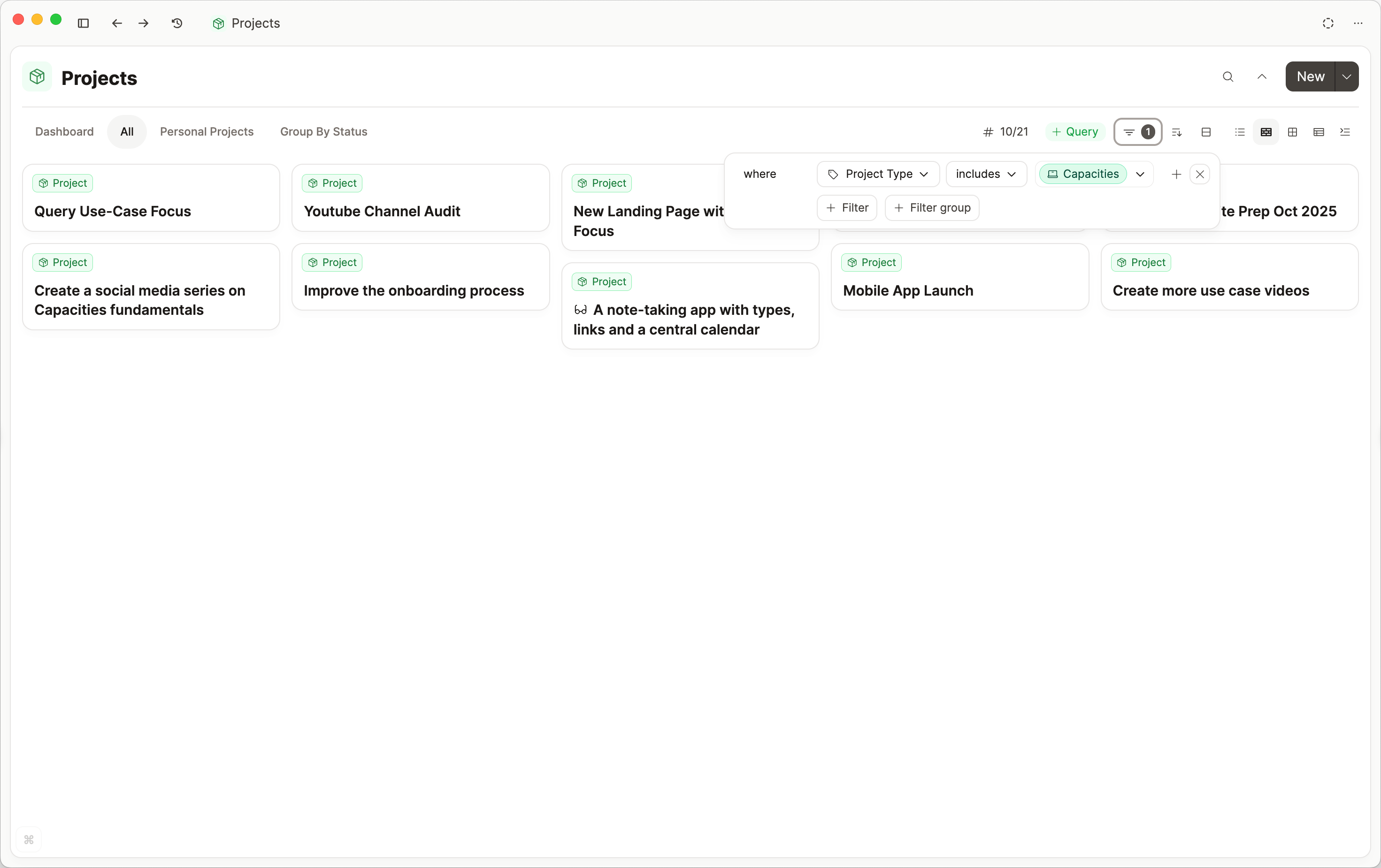Switch to table view layout
Image resolution: width=1381 pixels, height=868 pixels.
pos(1319,132)
